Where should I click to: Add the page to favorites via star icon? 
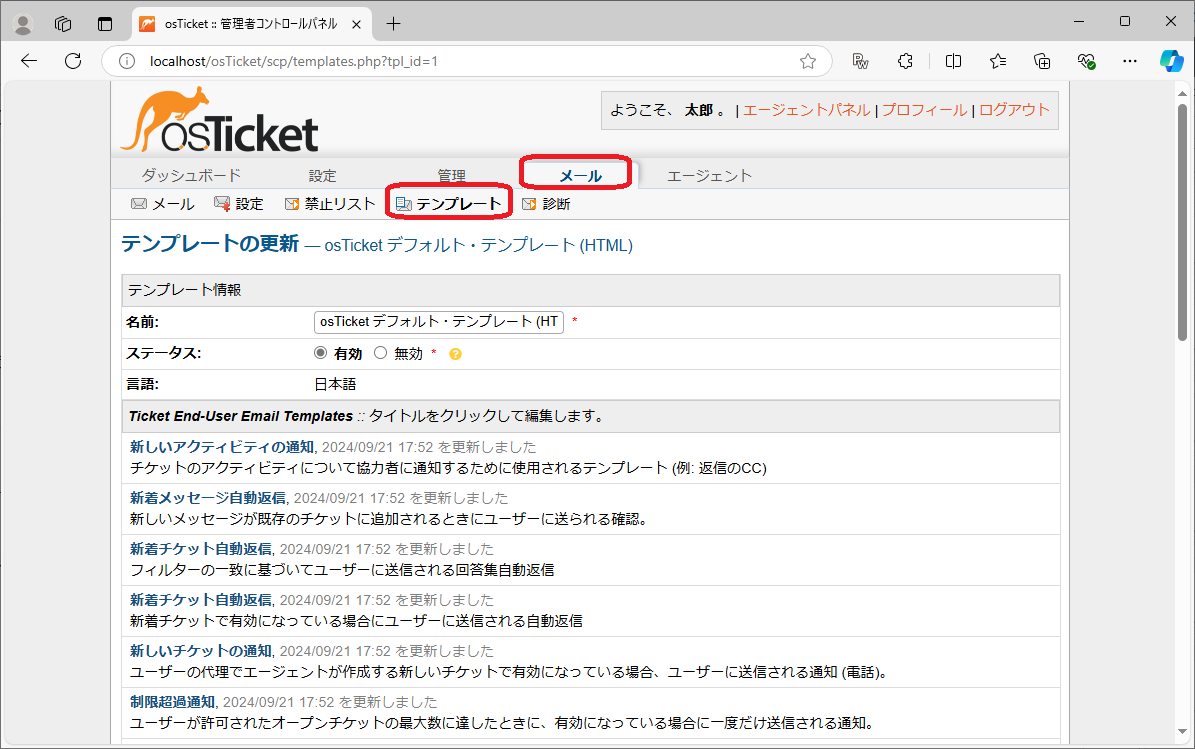(x=807, y=61)
